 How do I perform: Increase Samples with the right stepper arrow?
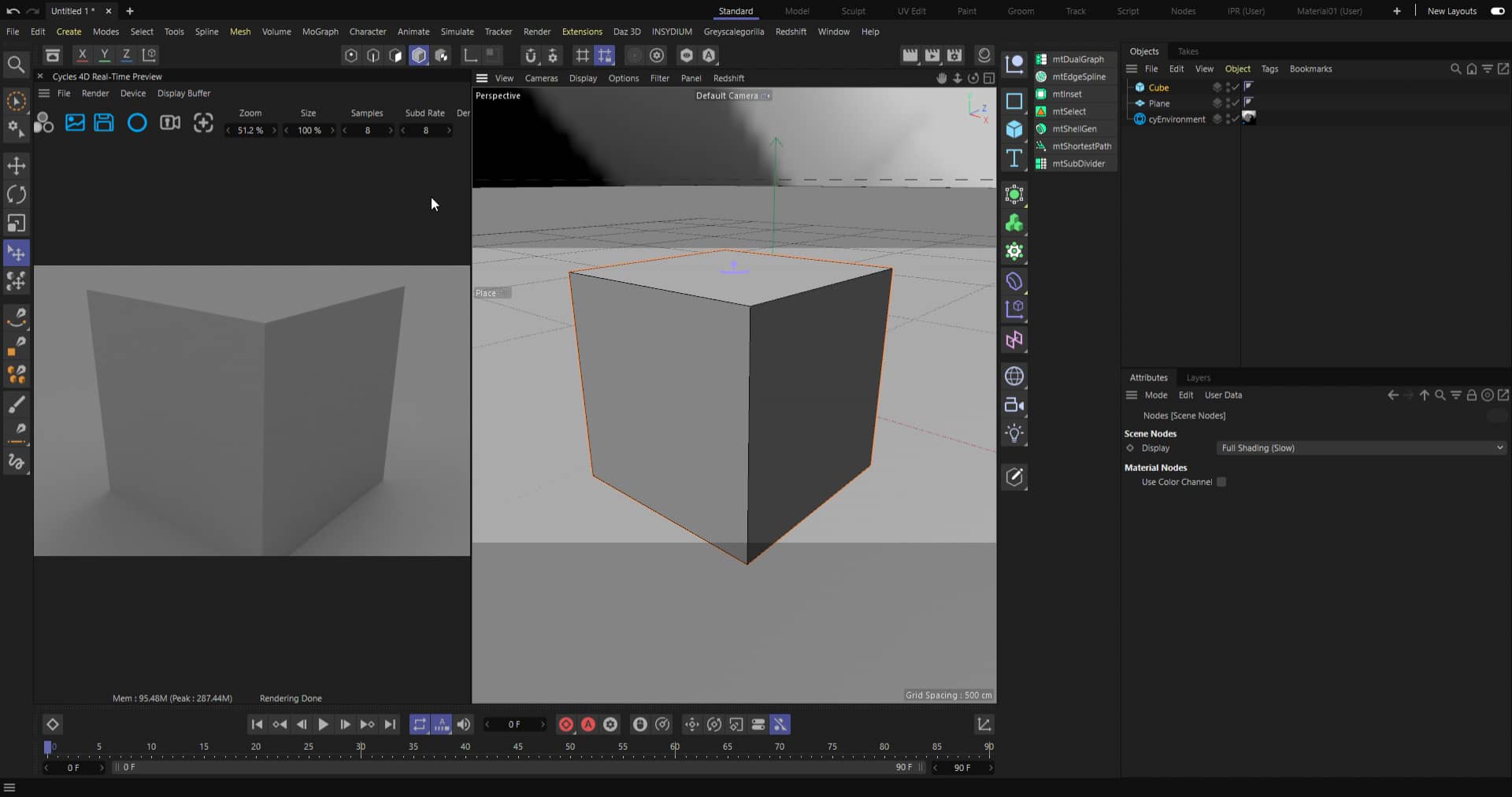[x=391, y=131]
